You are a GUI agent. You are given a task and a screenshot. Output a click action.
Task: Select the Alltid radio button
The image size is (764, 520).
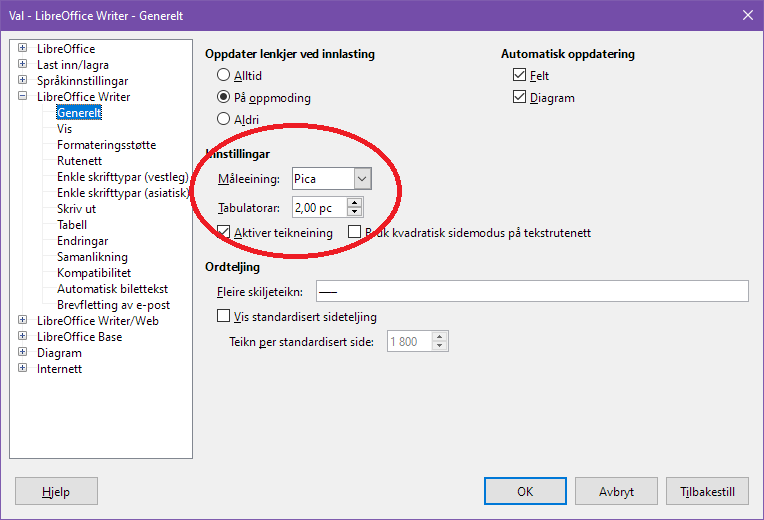tap(223, 75)
